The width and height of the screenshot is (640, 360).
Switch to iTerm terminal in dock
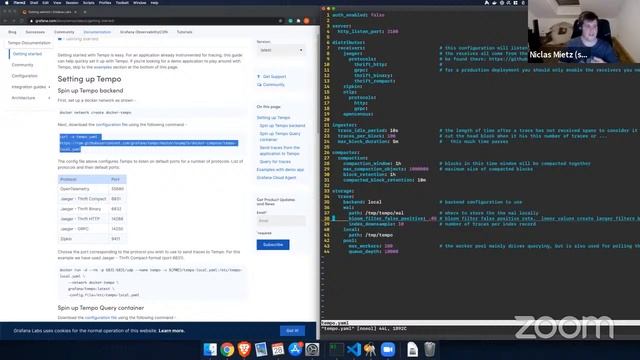tap(336, 350)
